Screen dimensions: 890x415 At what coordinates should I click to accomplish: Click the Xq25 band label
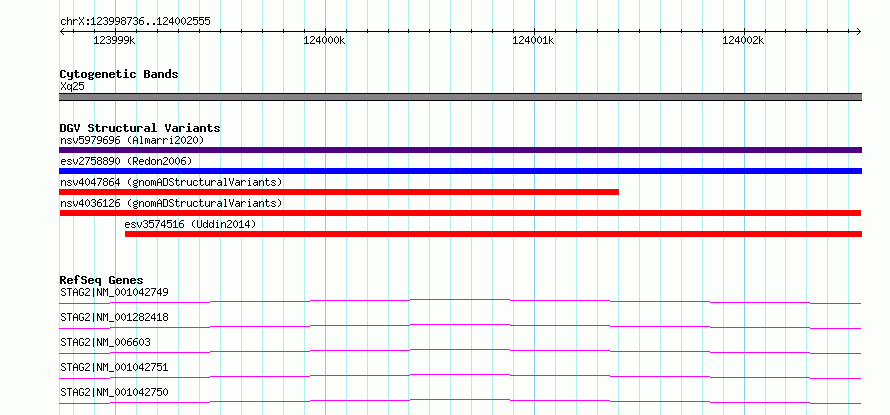tap(73, 87)
